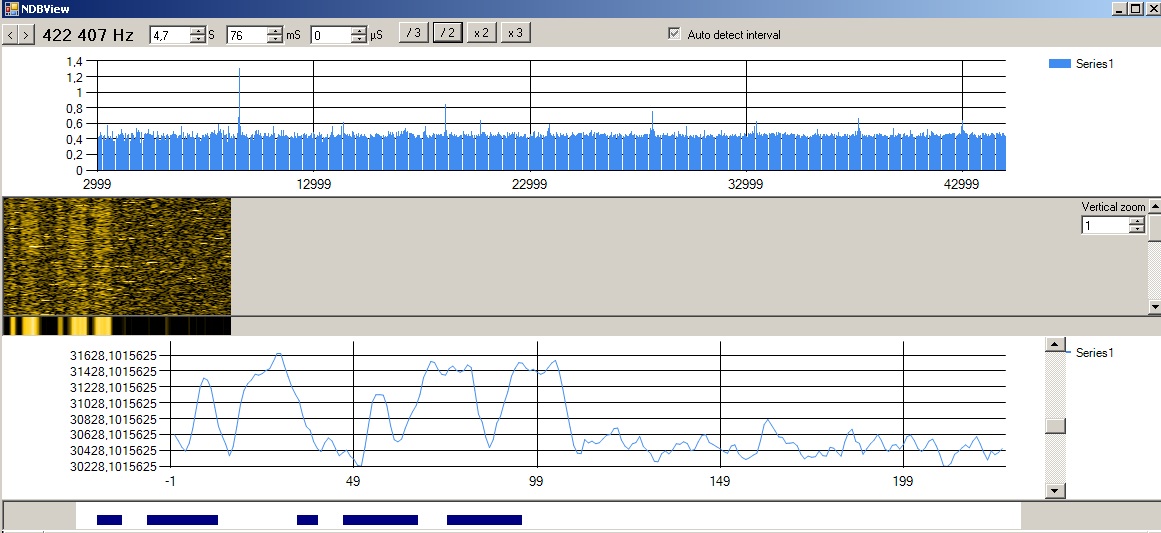The image size is (1161, 533).
Task: Increase the mS value with up arrow
Action: point(275,30)
